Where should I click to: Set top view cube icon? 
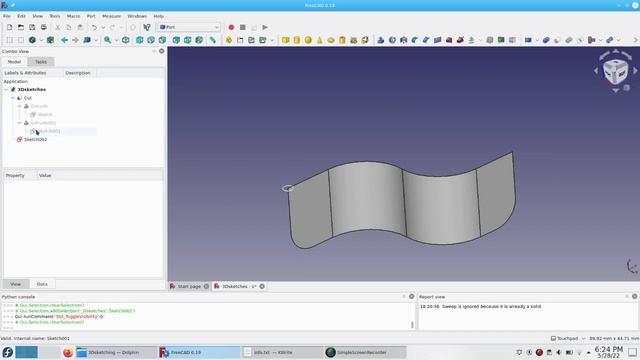pos(151,40)
